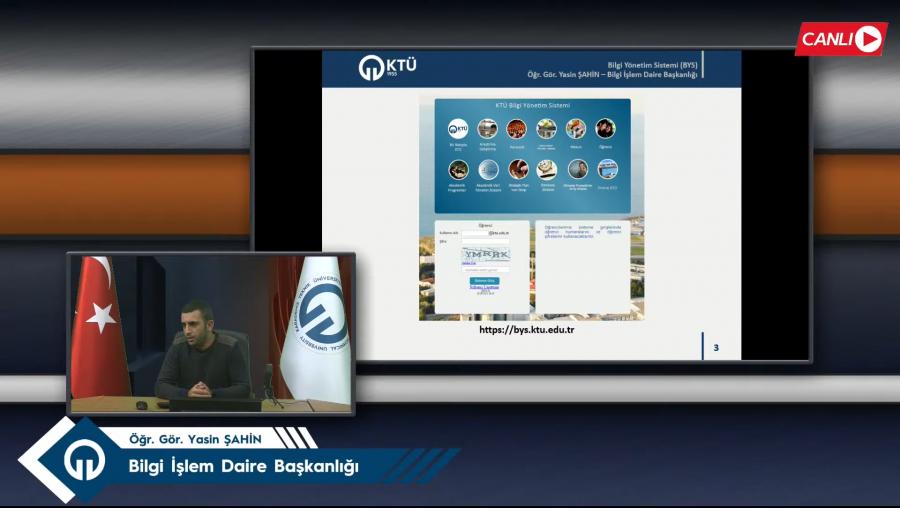Open the Mezun module icon
Image resolution: width=900 pixels, height=508 pixels.
[576, 128]
